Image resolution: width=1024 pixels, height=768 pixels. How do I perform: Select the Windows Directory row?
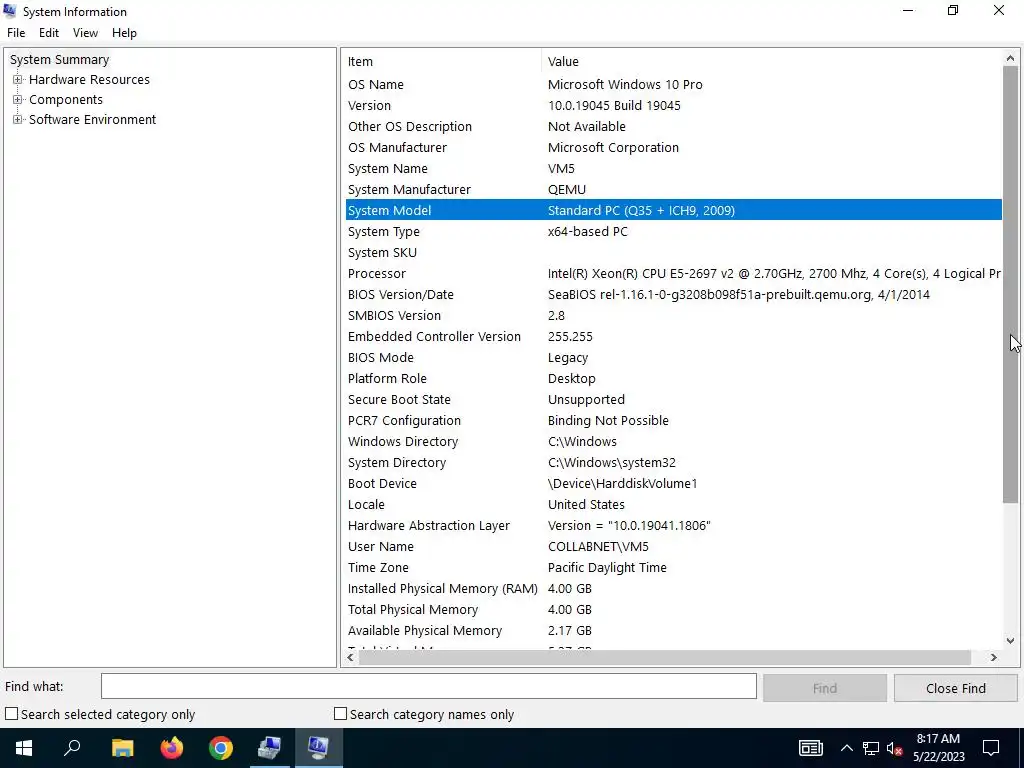point(673,441)
